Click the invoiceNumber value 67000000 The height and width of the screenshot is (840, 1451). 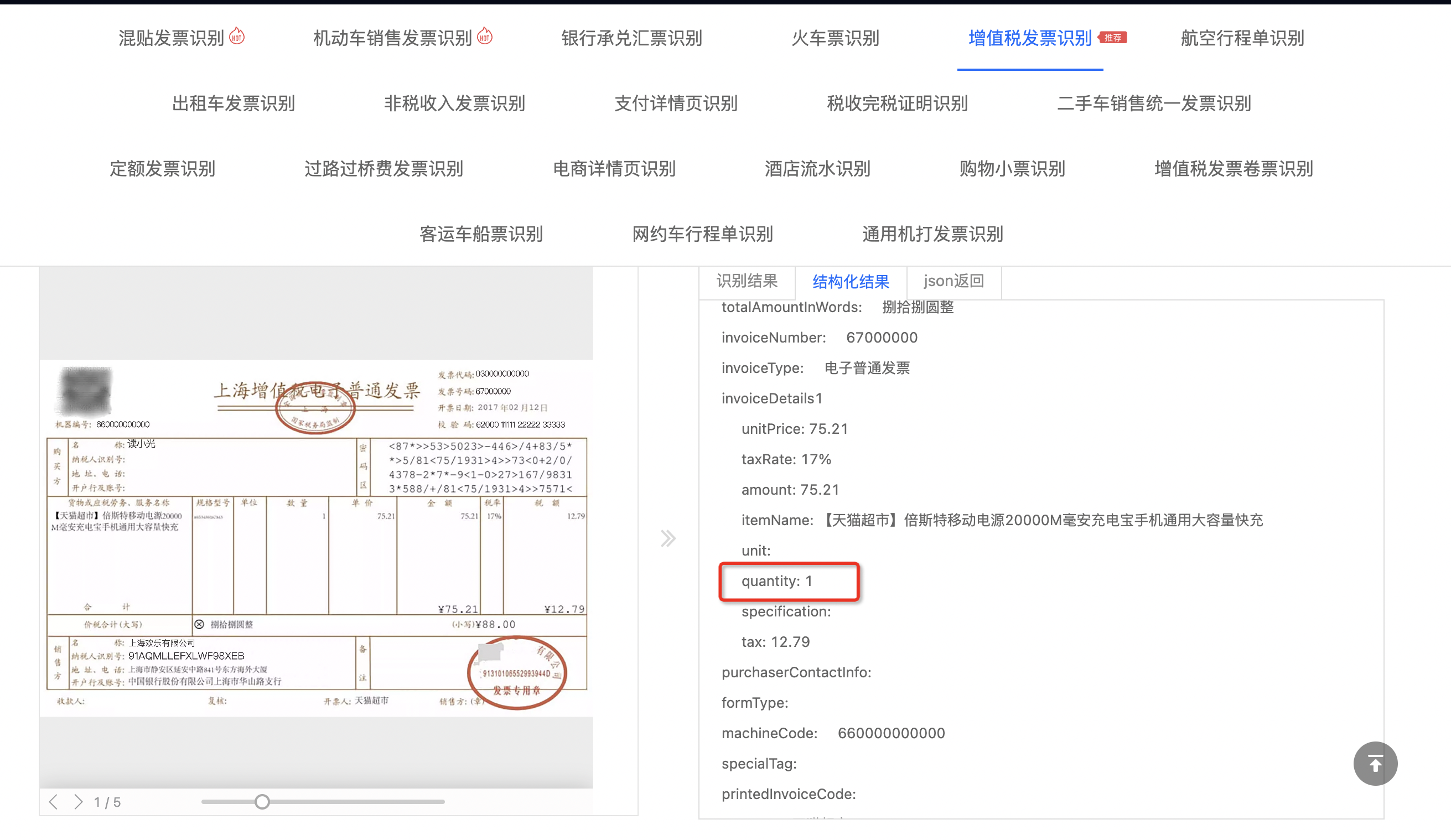point(882,338)
